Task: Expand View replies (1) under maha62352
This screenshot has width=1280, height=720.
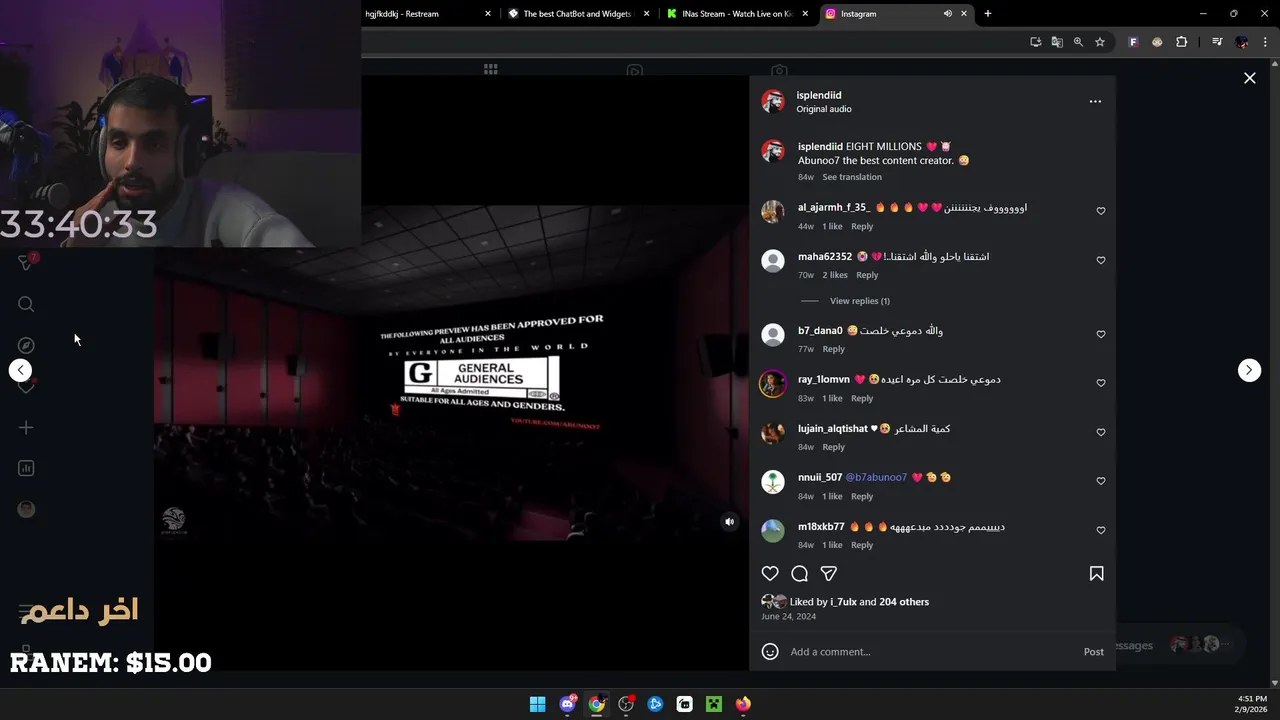Action: (x=860, y=301)
